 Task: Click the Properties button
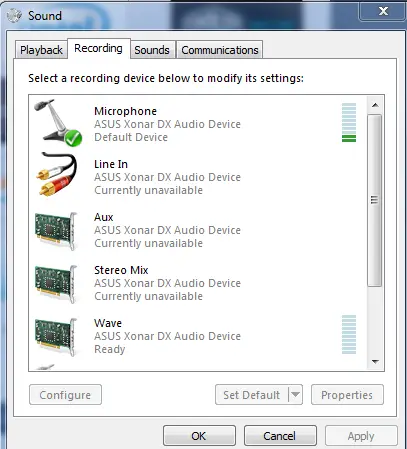point(347,395)
